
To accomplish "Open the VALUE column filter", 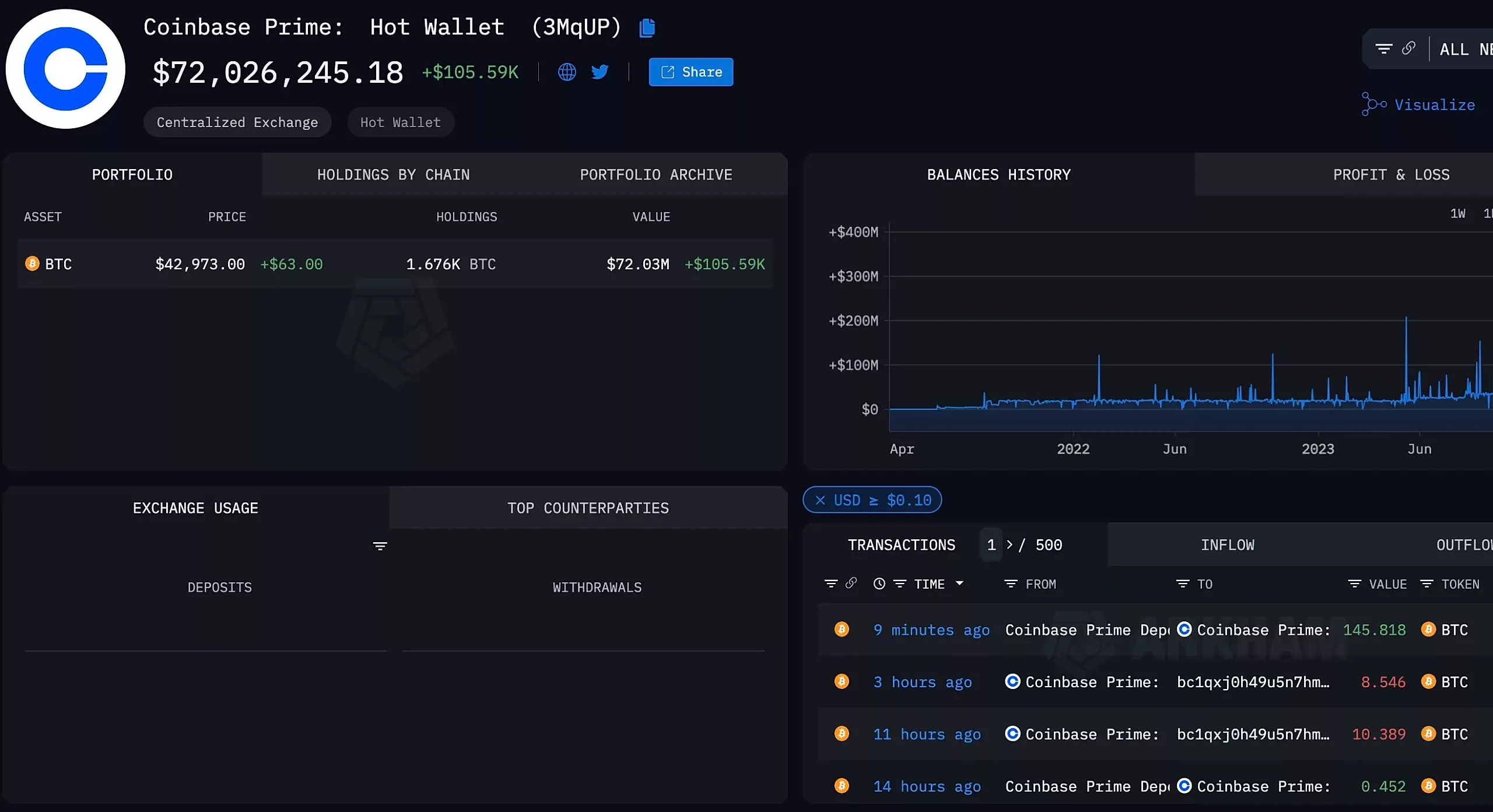I will (x=1354, y=583).
